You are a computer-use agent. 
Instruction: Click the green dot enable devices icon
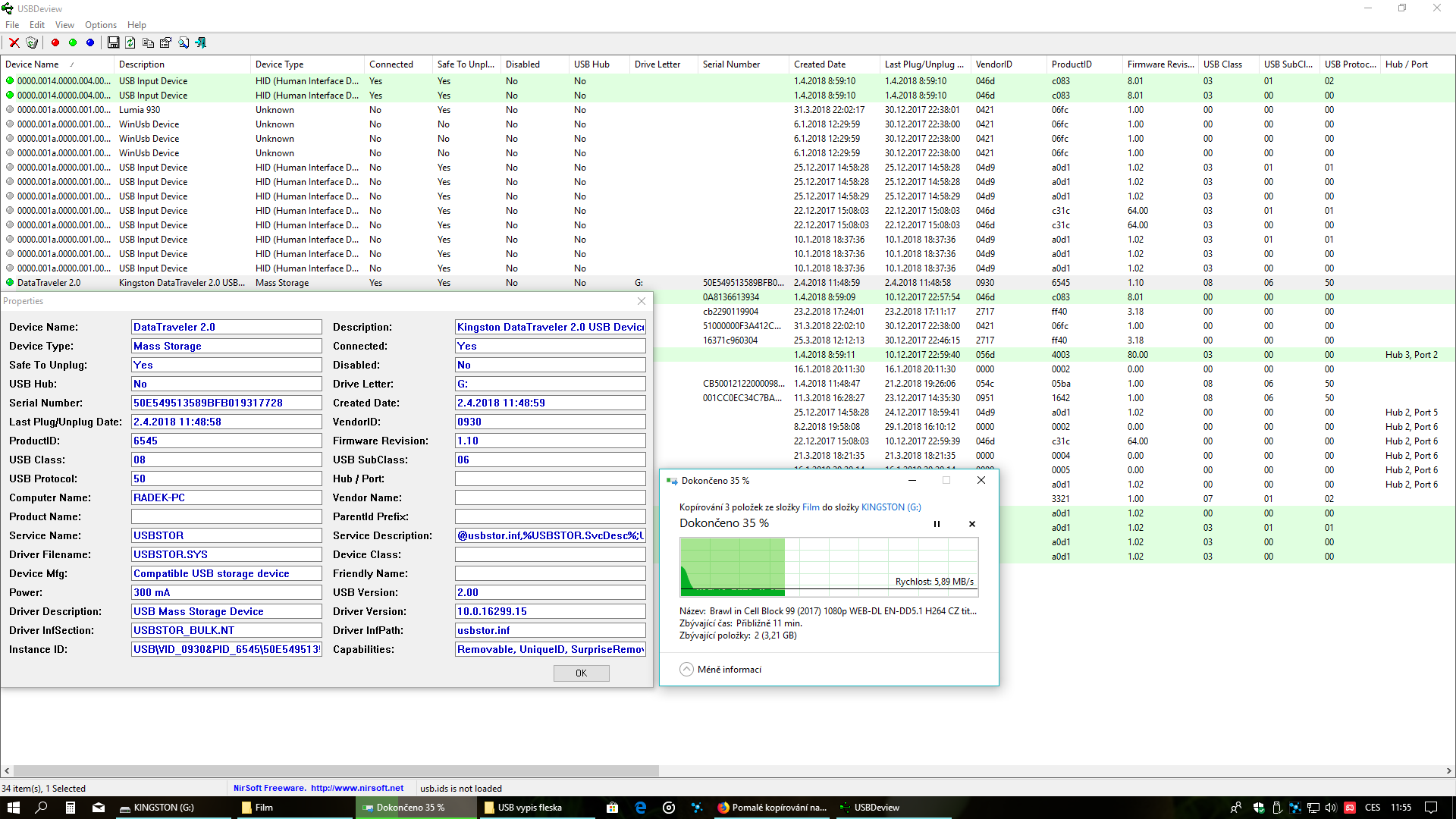click(73, 42)
